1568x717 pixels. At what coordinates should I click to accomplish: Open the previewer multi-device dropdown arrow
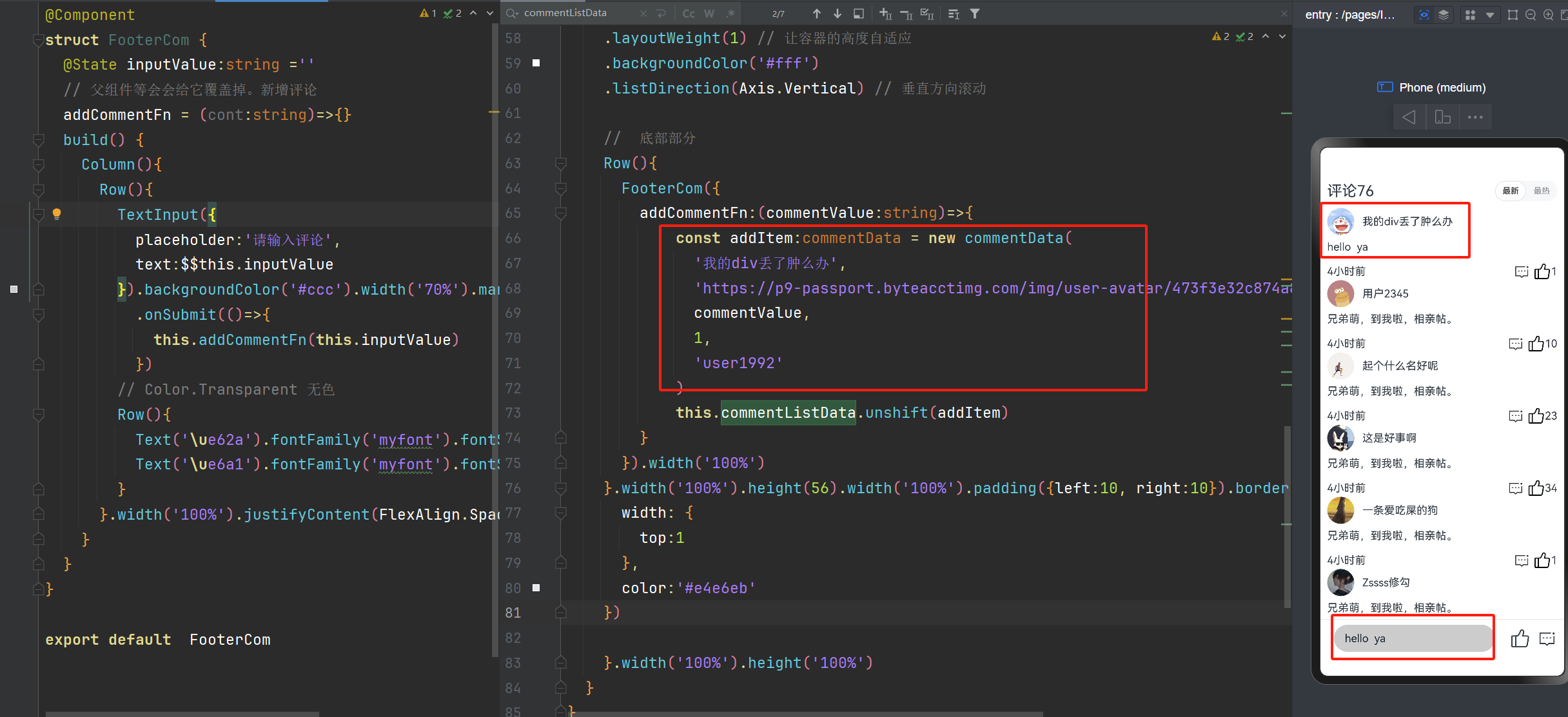click(1490, 15)
